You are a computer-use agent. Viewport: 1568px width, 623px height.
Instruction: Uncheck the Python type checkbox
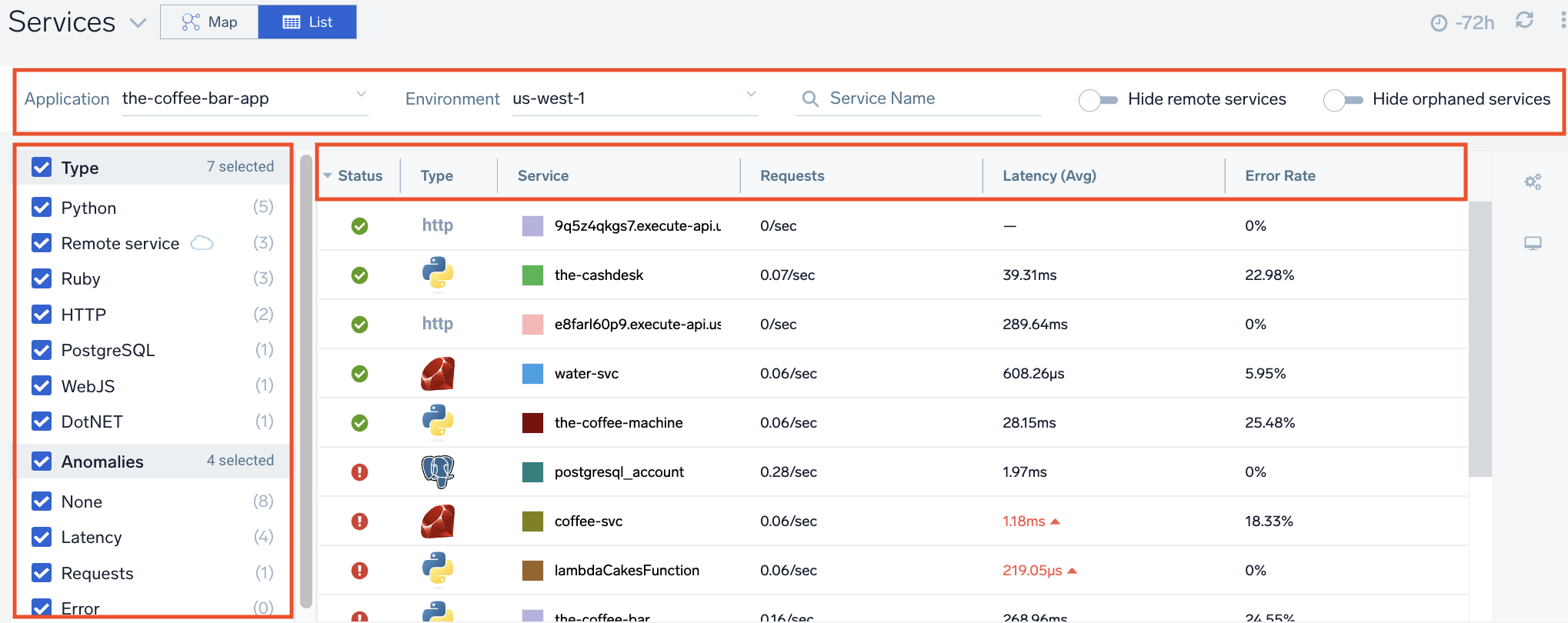pos(42,208)
